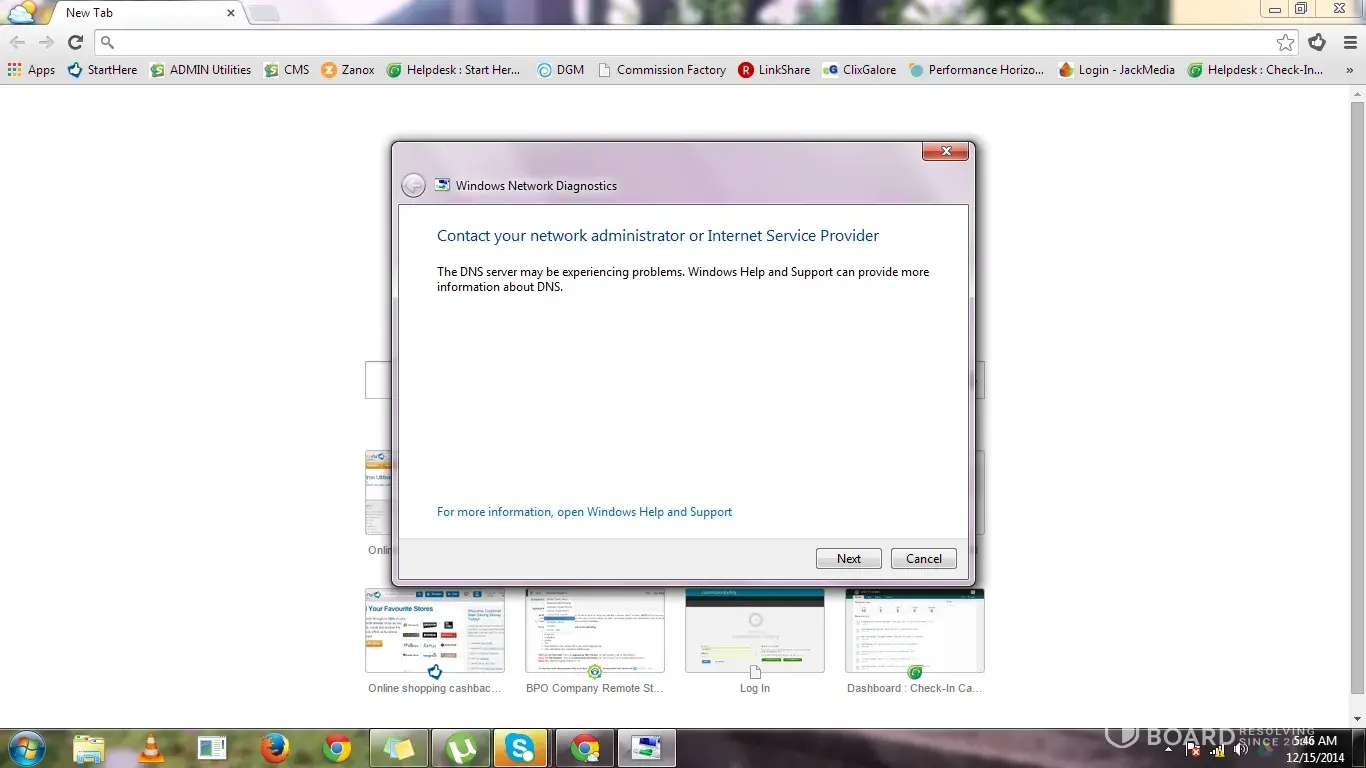Open the Chrome hamburger menu
1366x768 pixels.
[x=1350, y=42]
